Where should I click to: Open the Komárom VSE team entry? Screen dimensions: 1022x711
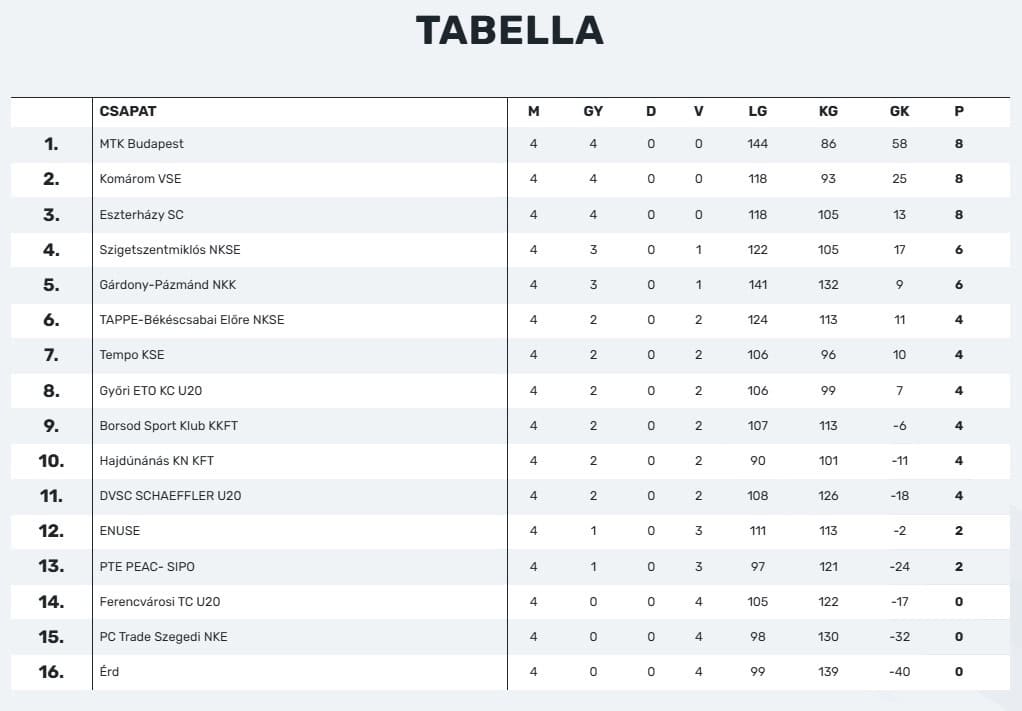click(x=141, y=179)
